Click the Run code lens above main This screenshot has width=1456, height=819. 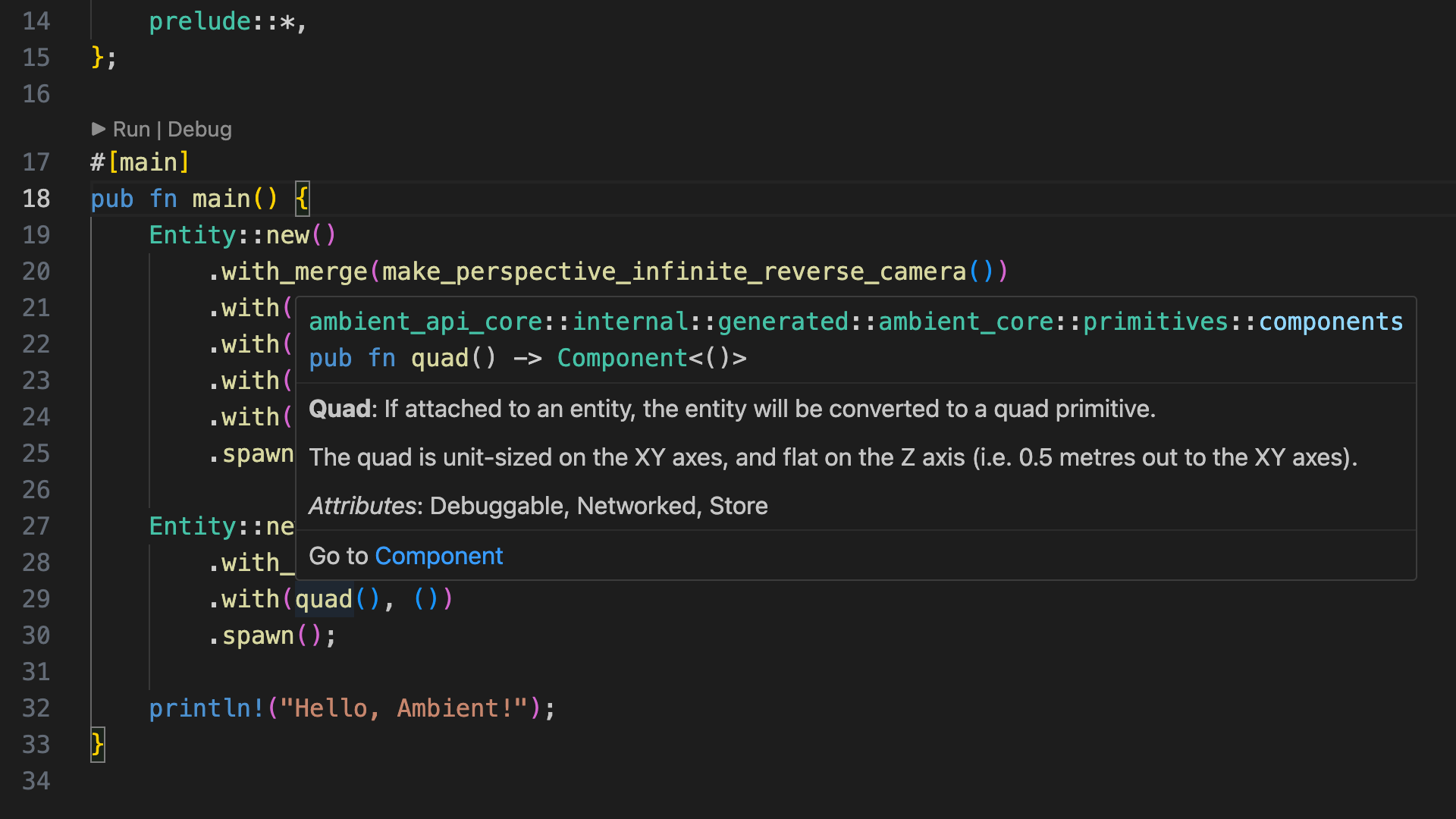coord(131,130)
